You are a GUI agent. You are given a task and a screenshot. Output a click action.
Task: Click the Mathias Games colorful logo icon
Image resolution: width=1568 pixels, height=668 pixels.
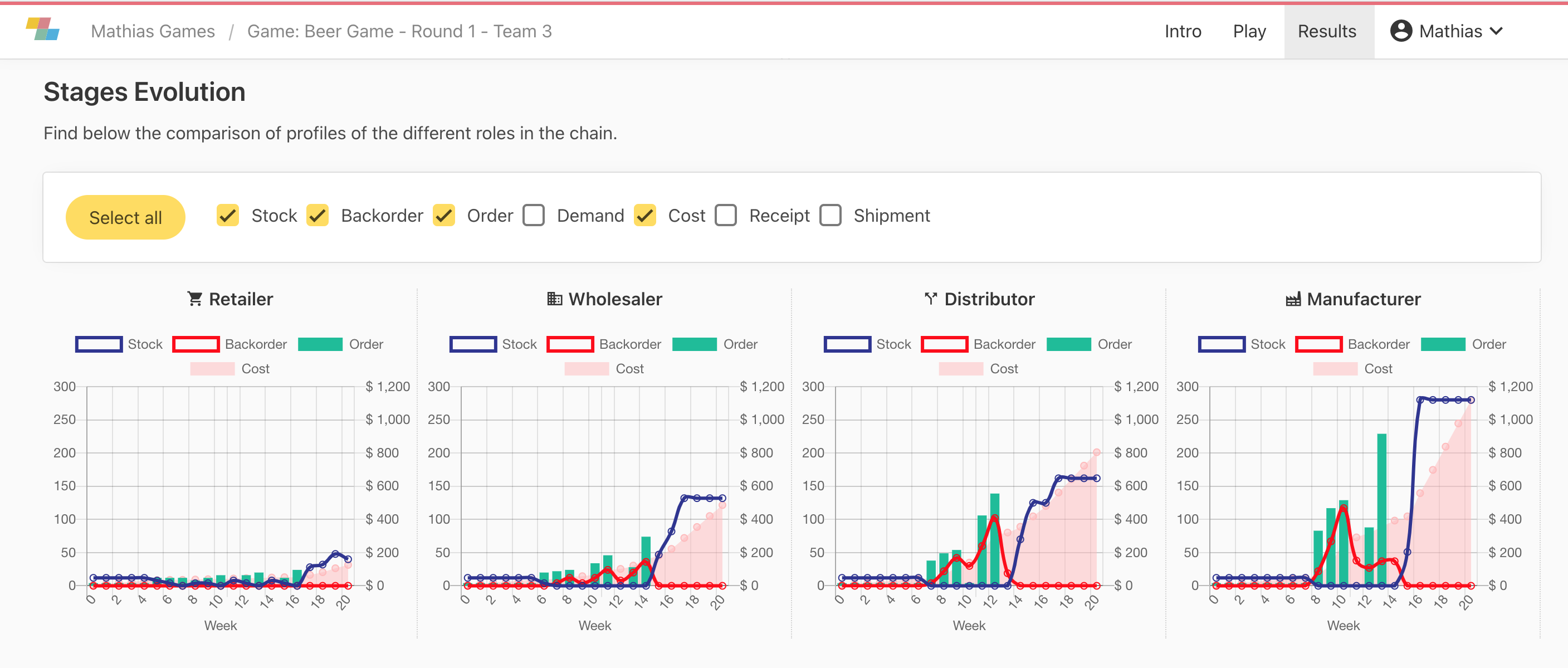tap(42, 29)
